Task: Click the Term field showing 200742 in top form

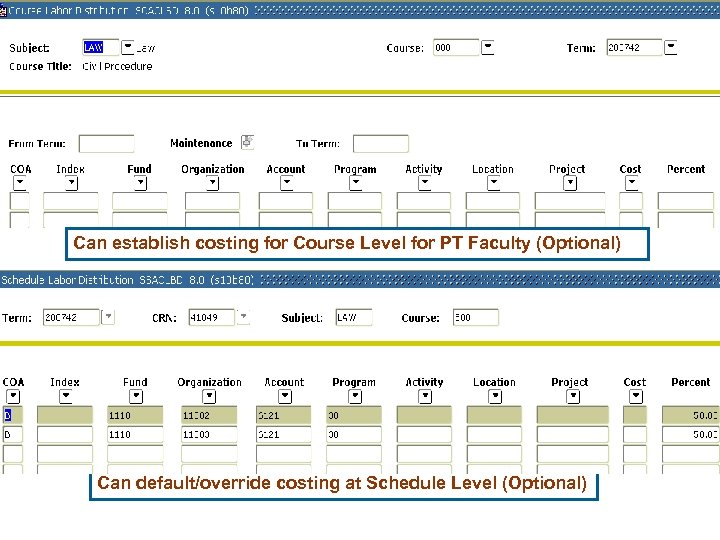Action: (634, 47)
